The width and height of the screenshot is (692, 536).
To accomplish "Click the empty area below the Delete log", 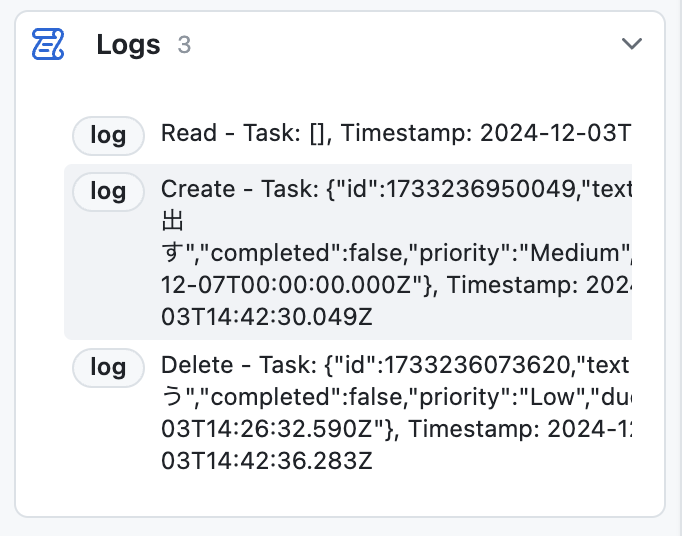I will pos(340,496).
